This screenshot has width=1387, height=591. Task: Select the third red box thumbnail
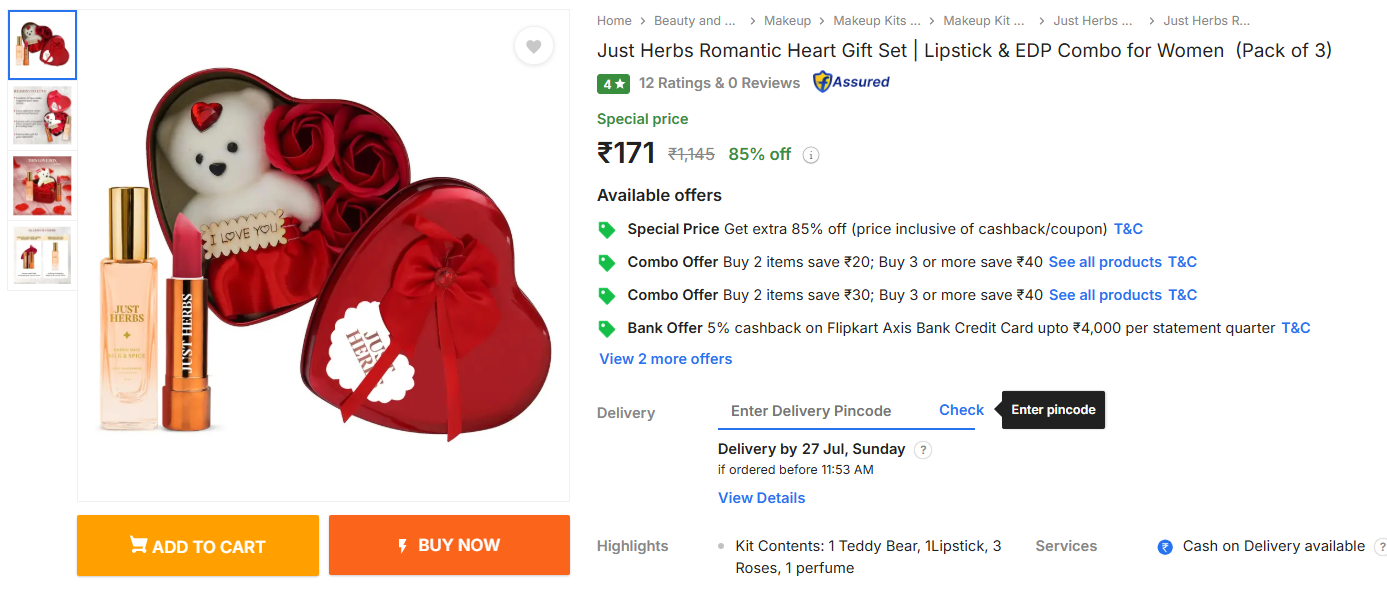tap(42, 186)
